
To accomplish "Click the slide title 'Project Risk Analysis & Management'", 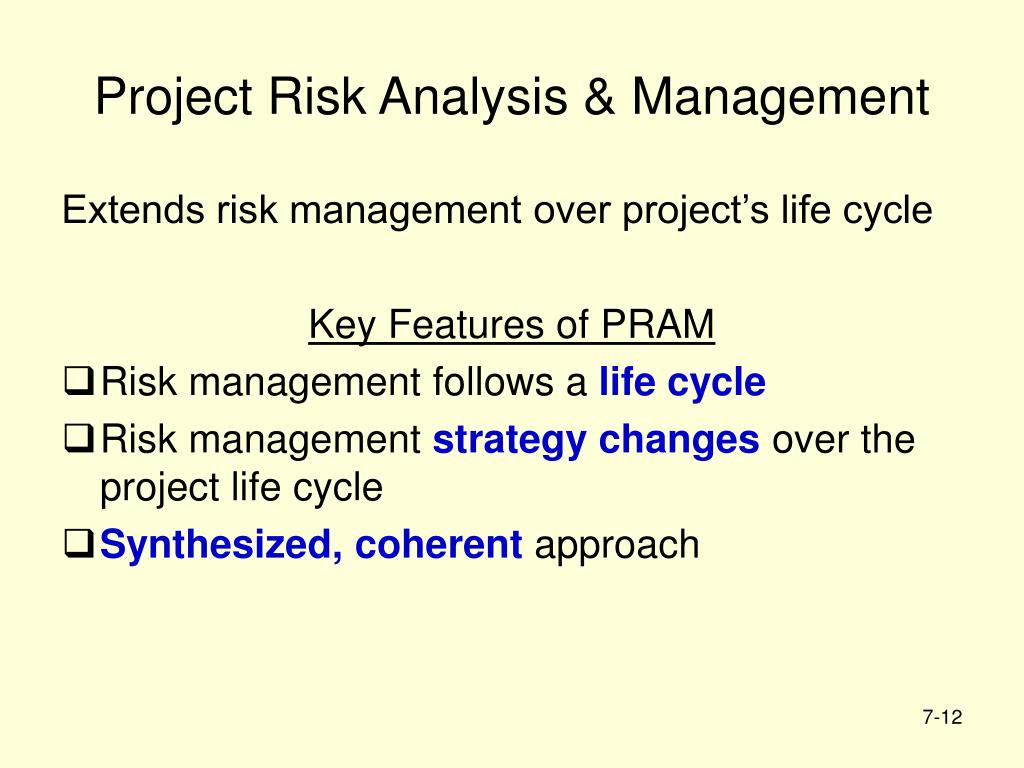I will [x=512, y=98].
